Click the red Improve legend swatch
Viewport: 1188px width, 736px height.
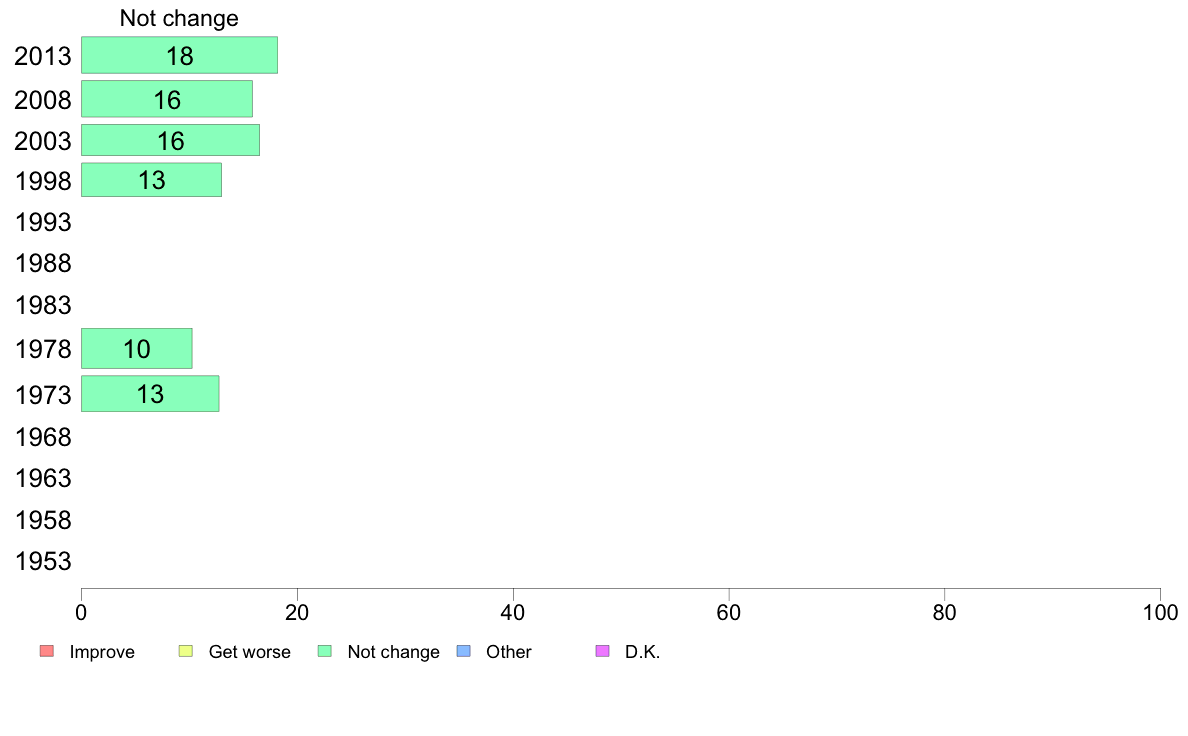pos(47,651)
